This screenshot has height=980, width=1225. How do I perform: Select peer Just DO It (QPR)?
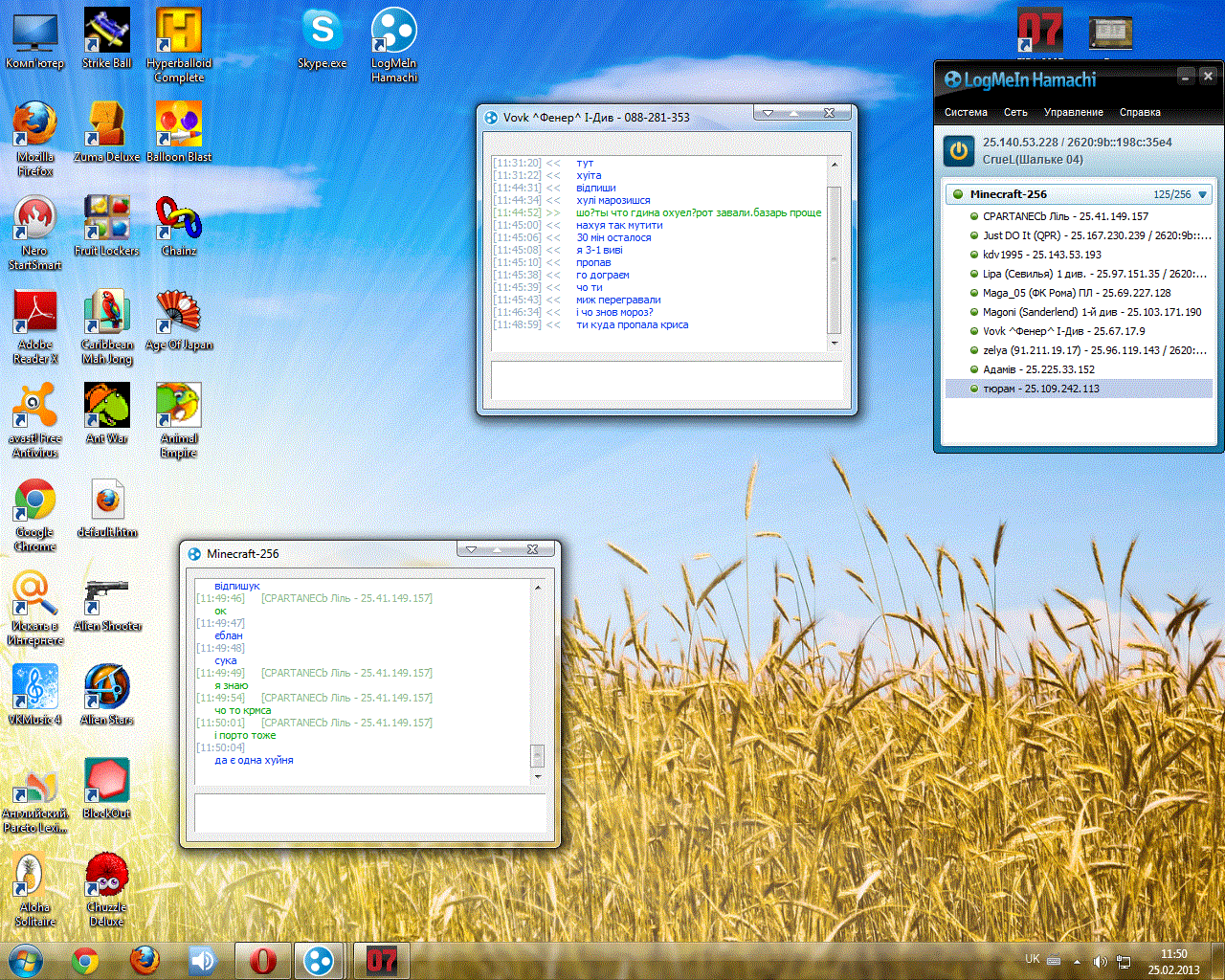point(1079,235)
